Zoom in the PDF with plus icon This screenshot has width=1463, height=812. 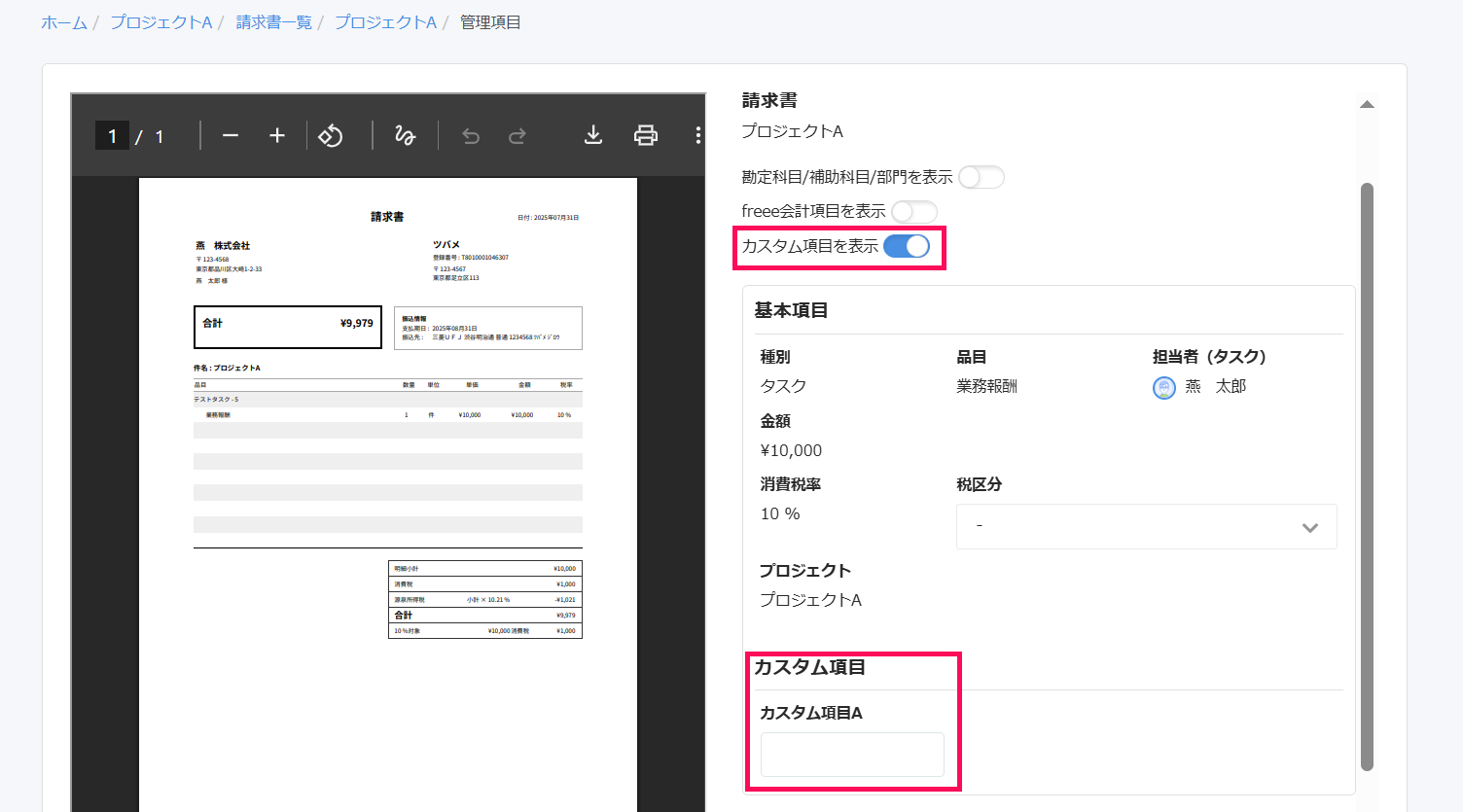tap(277, 135)
